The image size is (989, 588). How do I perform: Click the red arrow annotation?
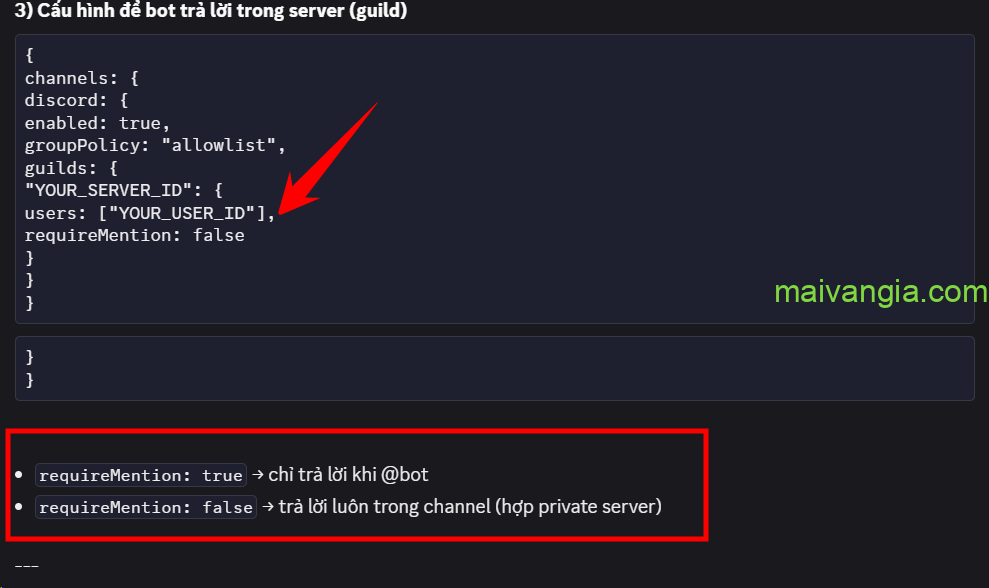325,158
